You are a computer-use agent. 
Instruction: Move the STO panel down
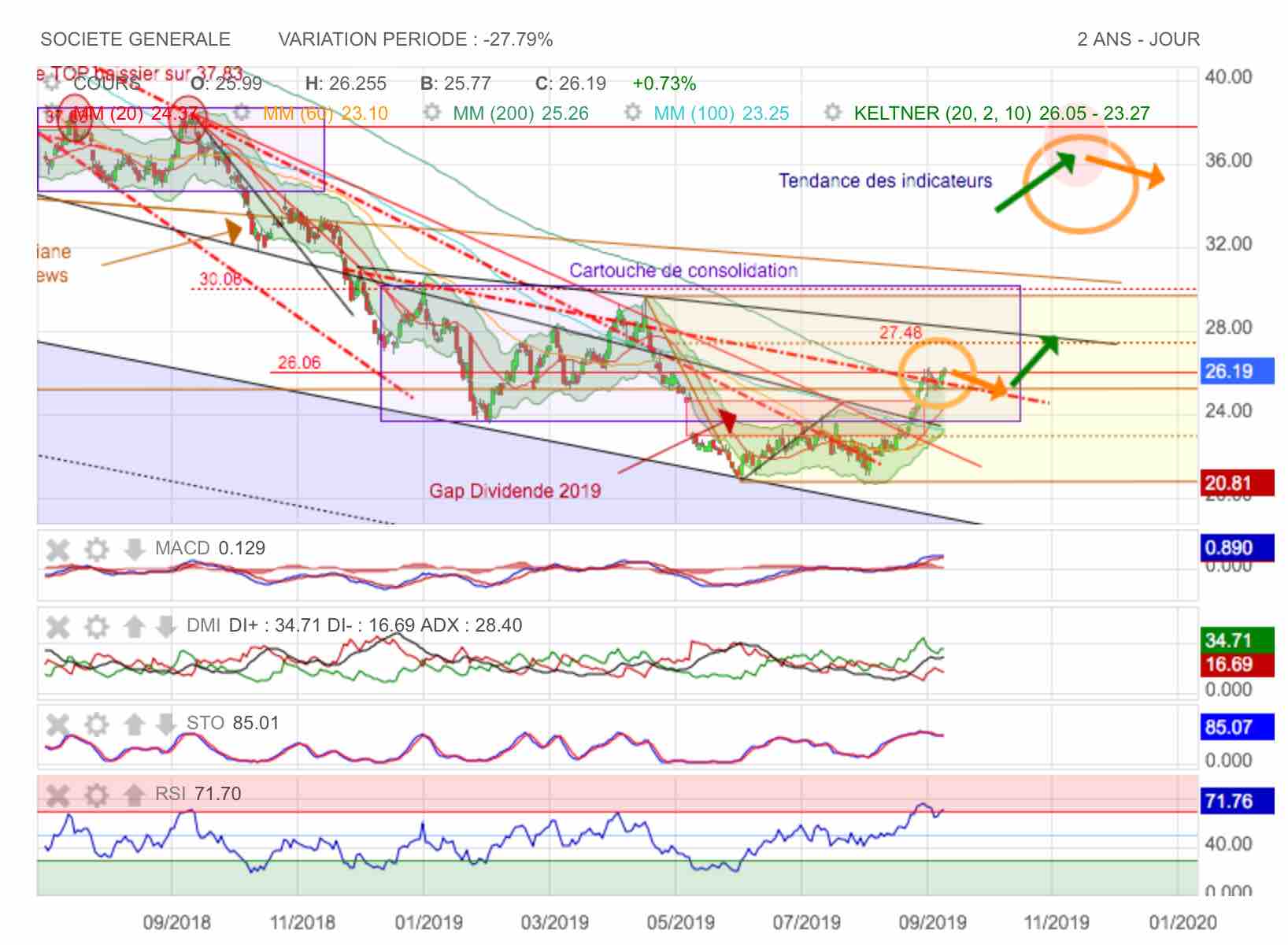165,724
